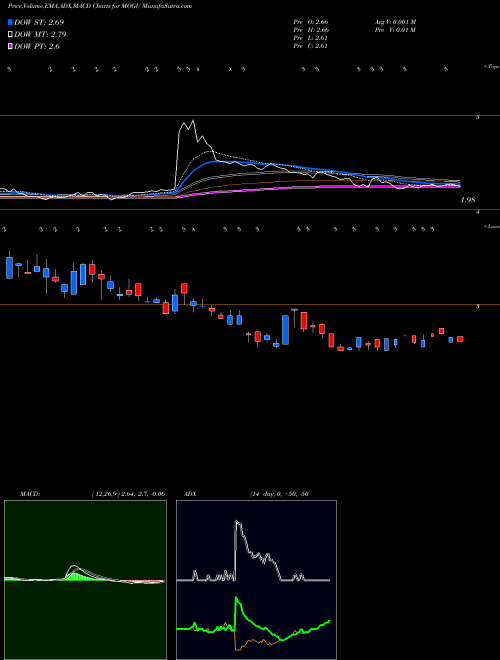Click the chart title mentioning MOGU MunafaSutra.com
The image size is (500, 660).
tap(100, 7)
